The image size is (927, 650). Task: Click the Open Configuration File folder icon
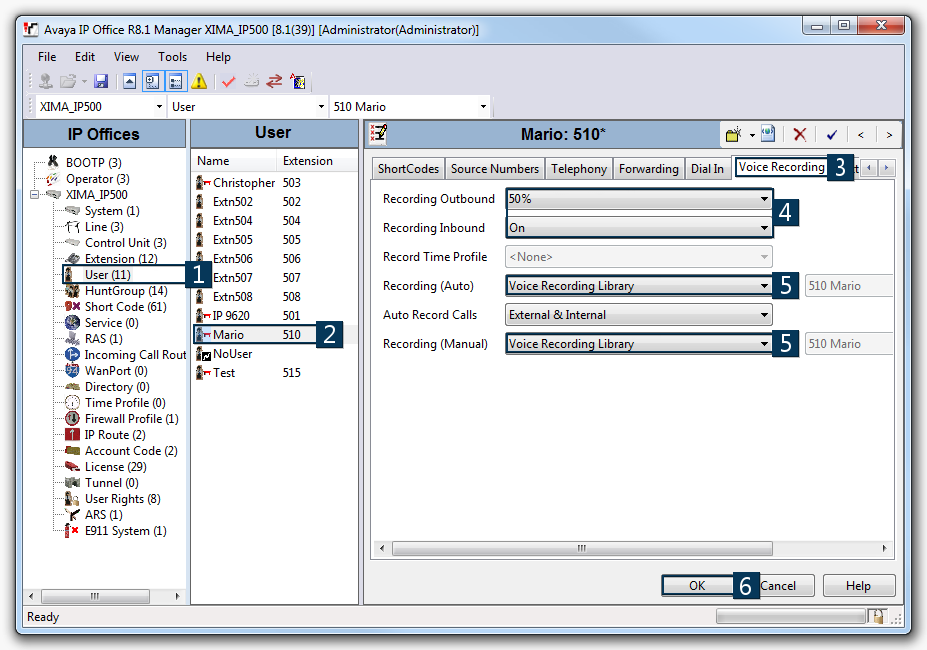69,81
